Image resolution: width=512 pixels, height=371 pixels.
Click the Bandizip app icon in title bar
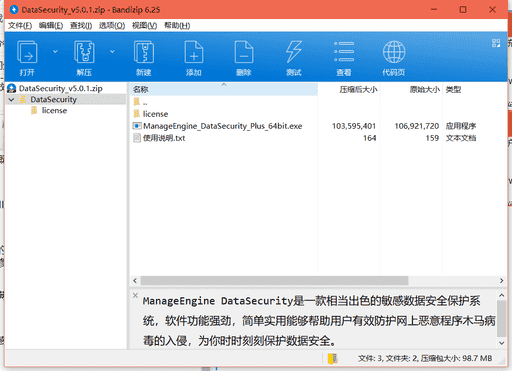click(14, 10)
